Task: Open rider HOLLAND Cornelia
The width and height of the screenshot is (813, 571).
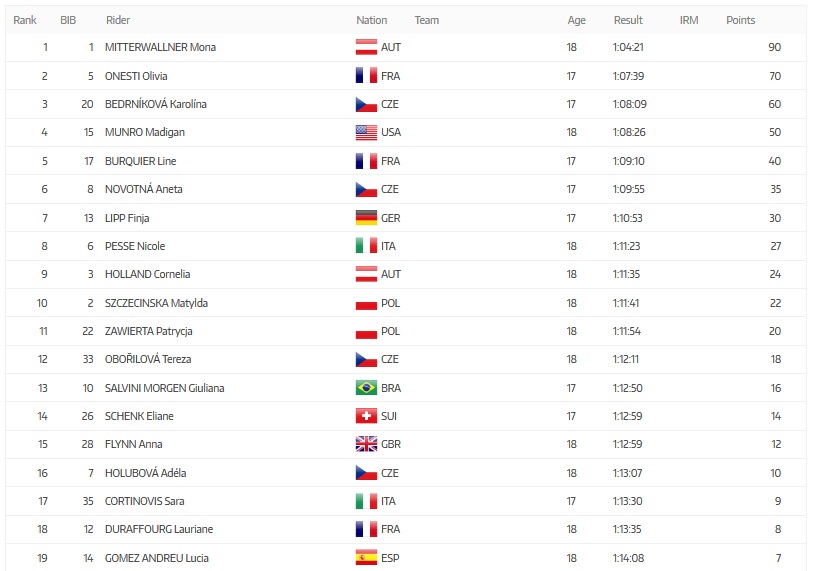Action: point(147,274)
